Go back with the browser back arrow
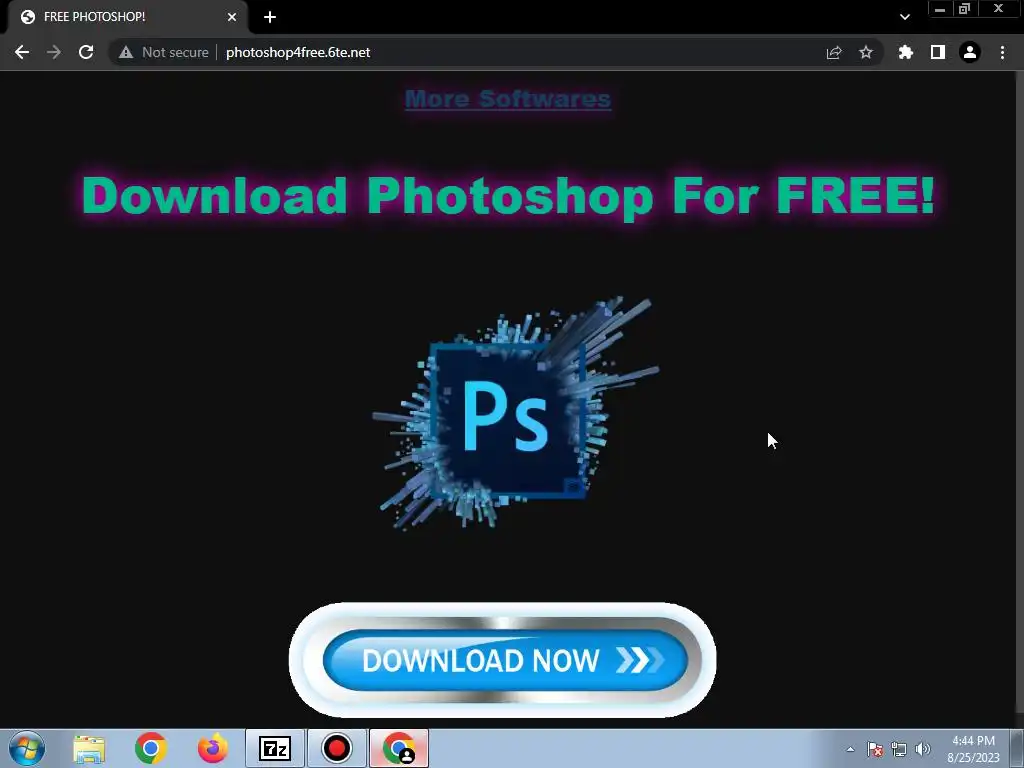 click(x=22, y=52)
